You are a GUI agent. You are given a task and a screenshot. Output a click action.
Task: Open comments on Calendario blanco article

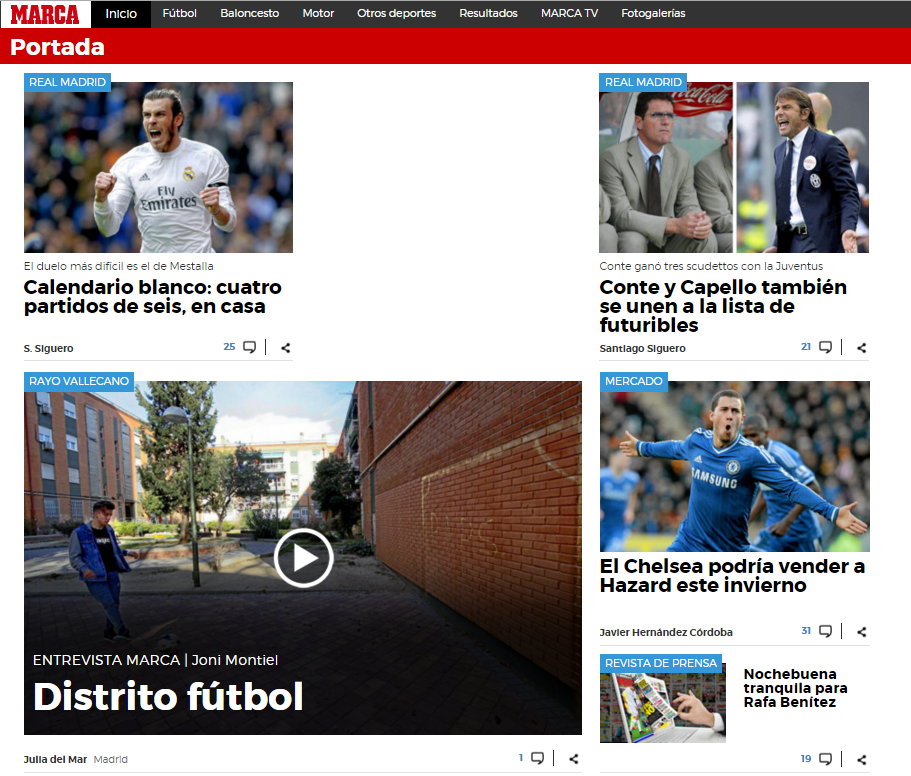(x=249, y=347)
